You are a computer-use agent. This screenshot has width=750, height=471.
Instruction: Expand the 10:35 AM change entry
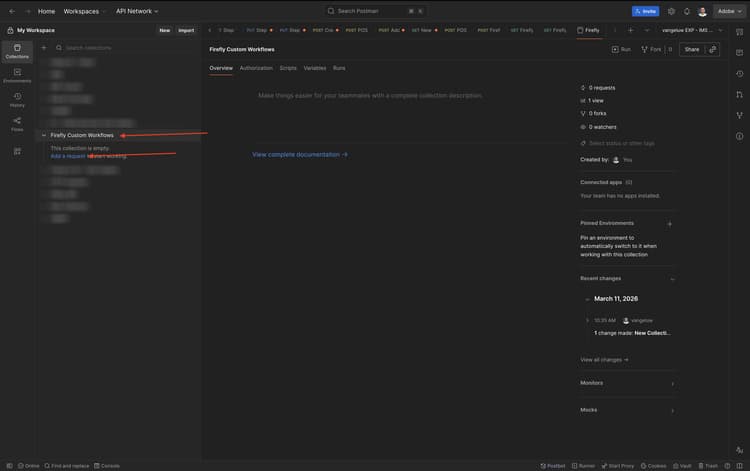(587, 320)
